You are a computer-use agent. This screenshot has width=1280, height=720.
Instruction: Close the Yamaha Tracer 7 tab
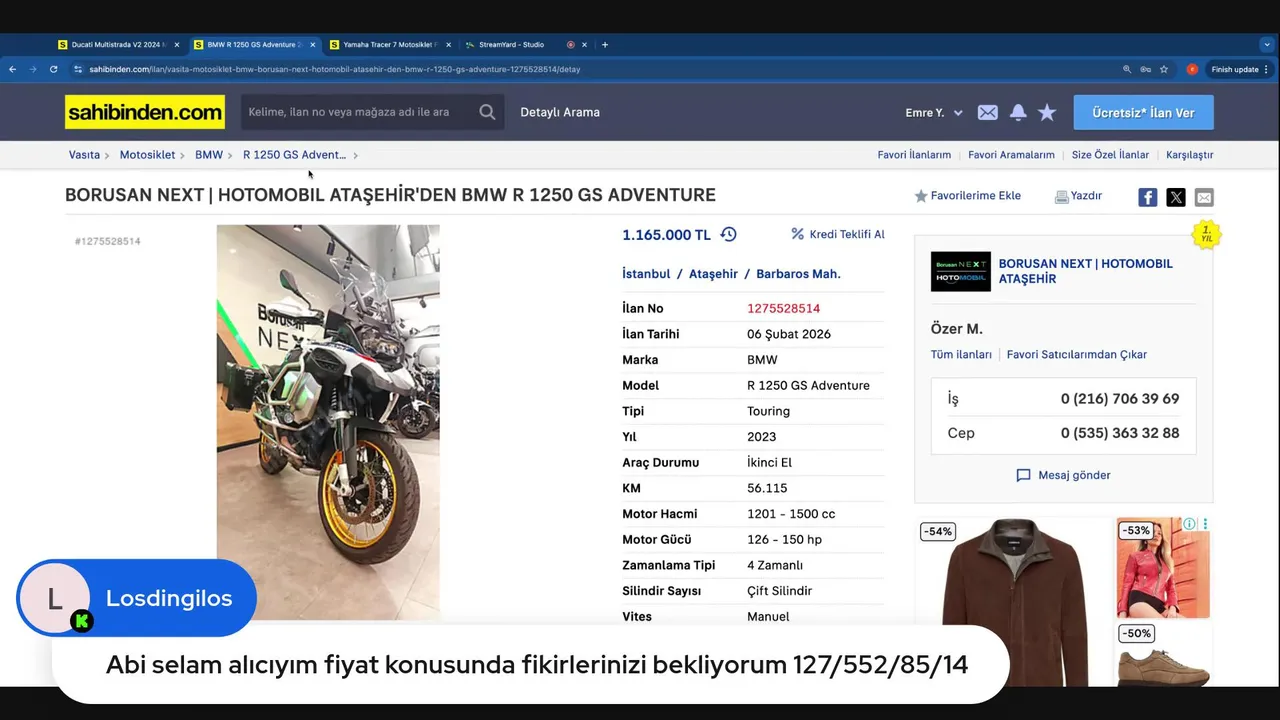(x=448, y=44)
